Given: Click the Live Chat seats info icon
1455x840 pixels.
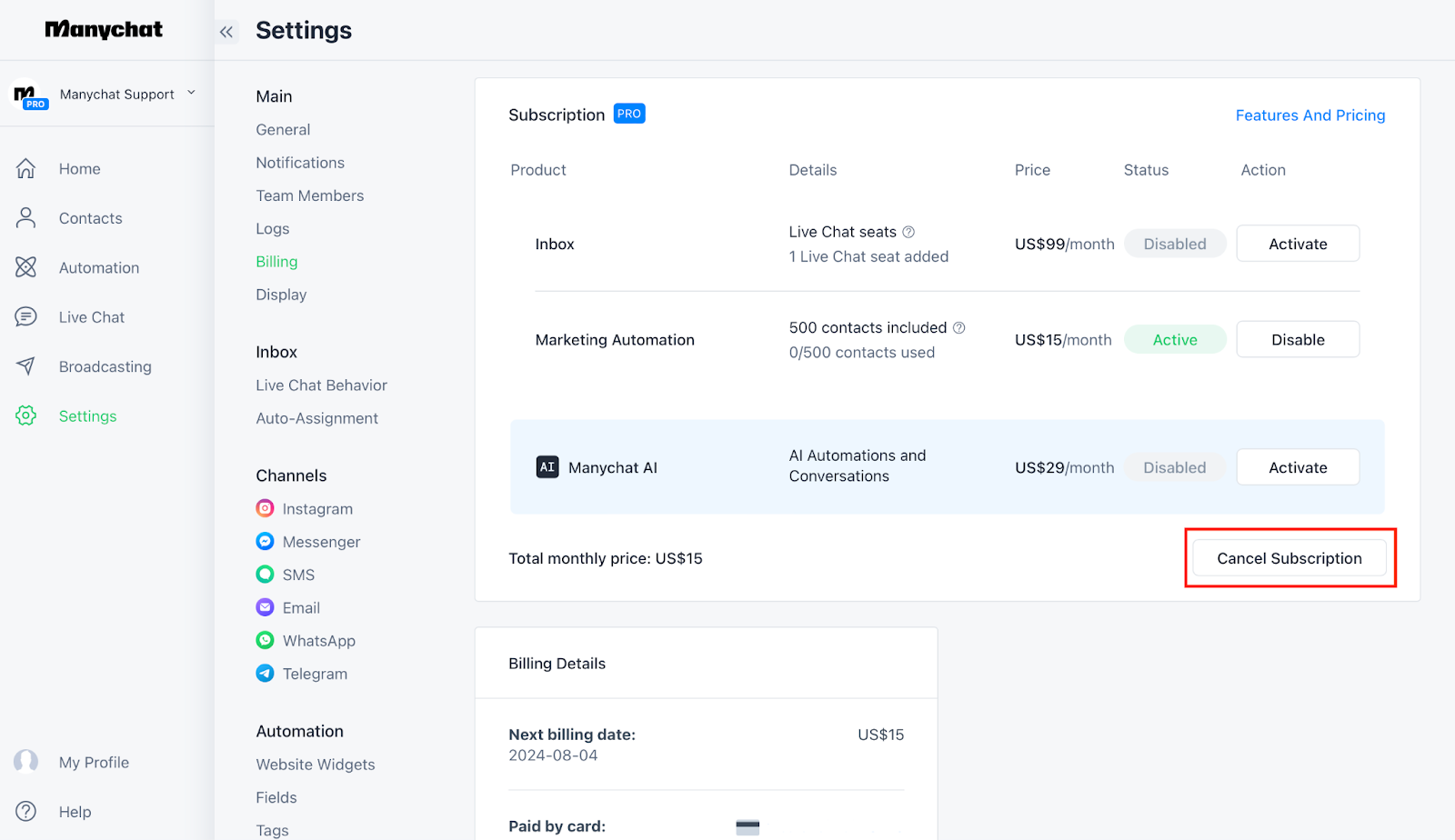Looking at the screenshot, I should pos(908,232).
